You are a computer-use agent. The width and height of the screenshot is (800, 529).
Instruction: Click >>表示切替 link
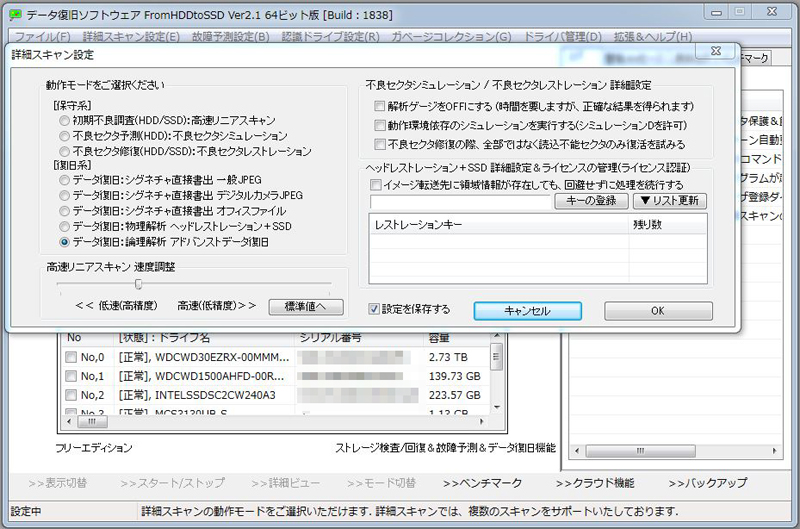58,483
